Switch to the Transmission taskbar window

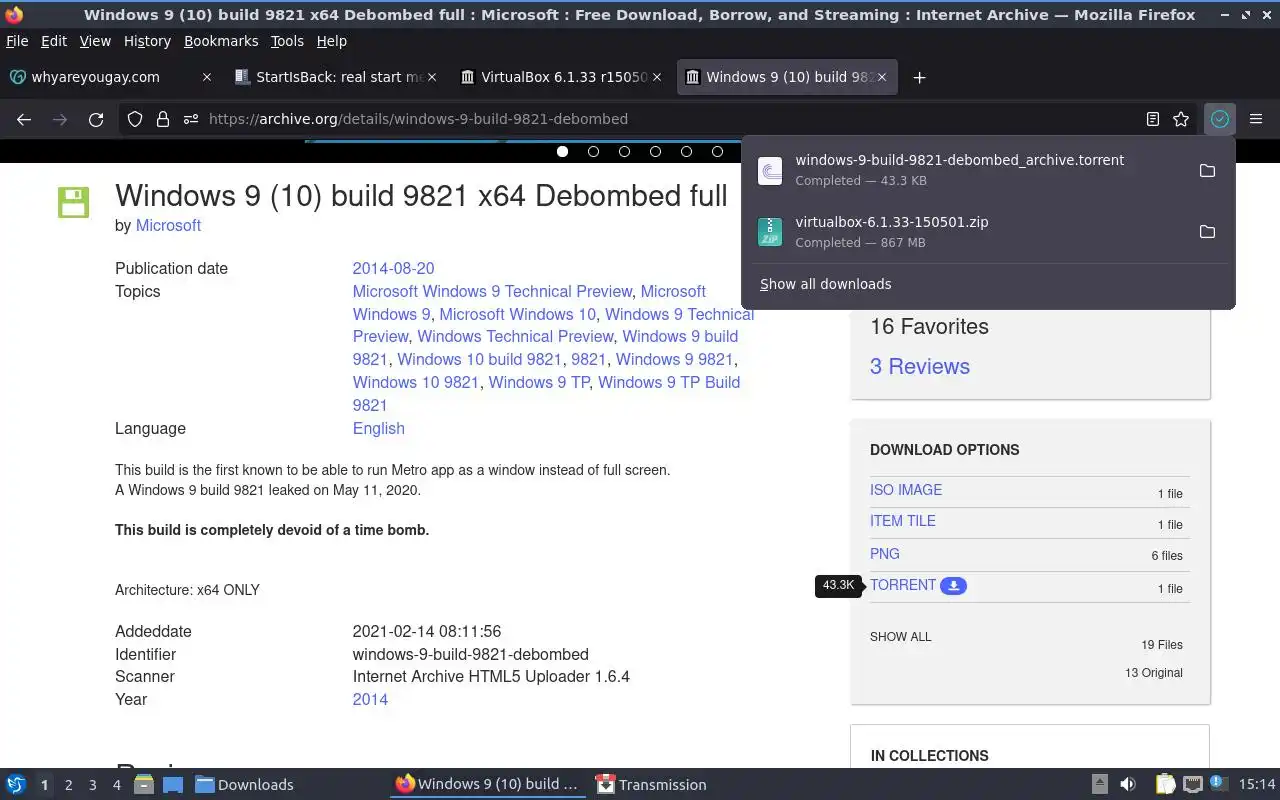pos(651,785)
